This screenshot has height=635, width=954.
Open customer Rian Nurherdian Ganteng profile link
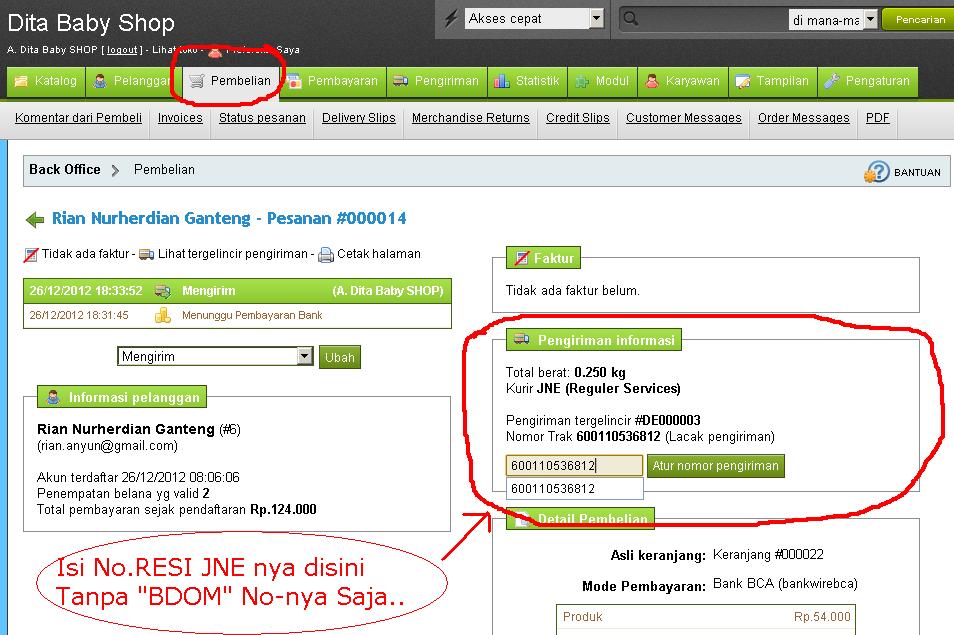(126, 429)
